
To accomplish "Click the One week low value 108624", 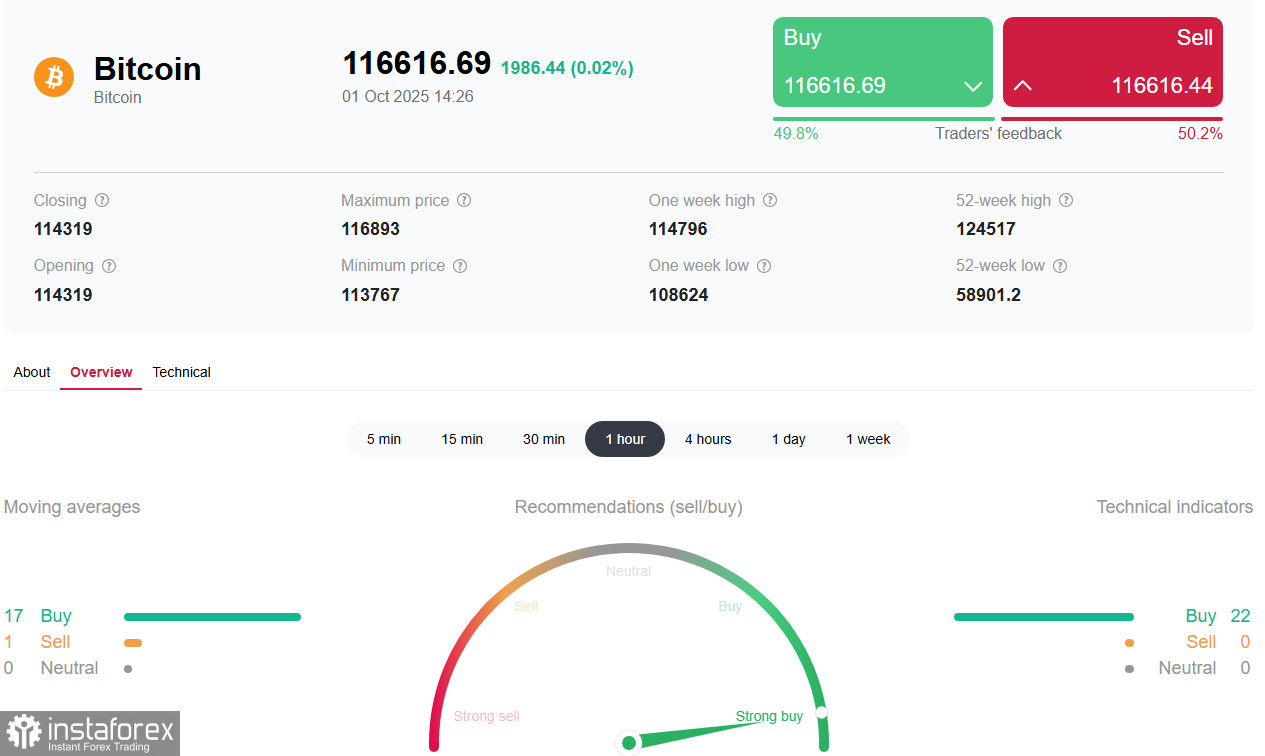I will click(678, 295).
